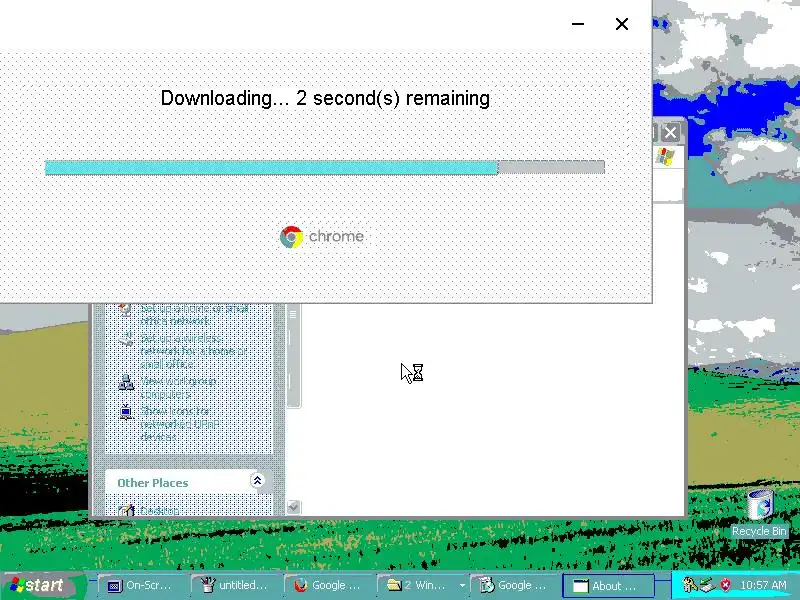Click 'Downloading... 2 second(s) remaining' status text

point(325,98)
